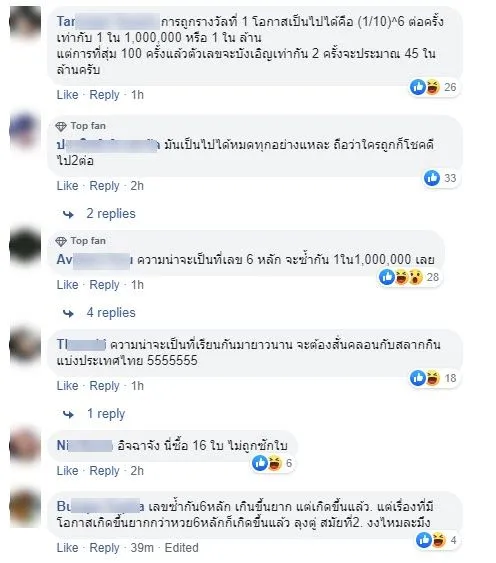Click the Top fan diamond badge above Av comment
Image resolution: width=496 pixels, height=563 pixels.
(61, 241)
